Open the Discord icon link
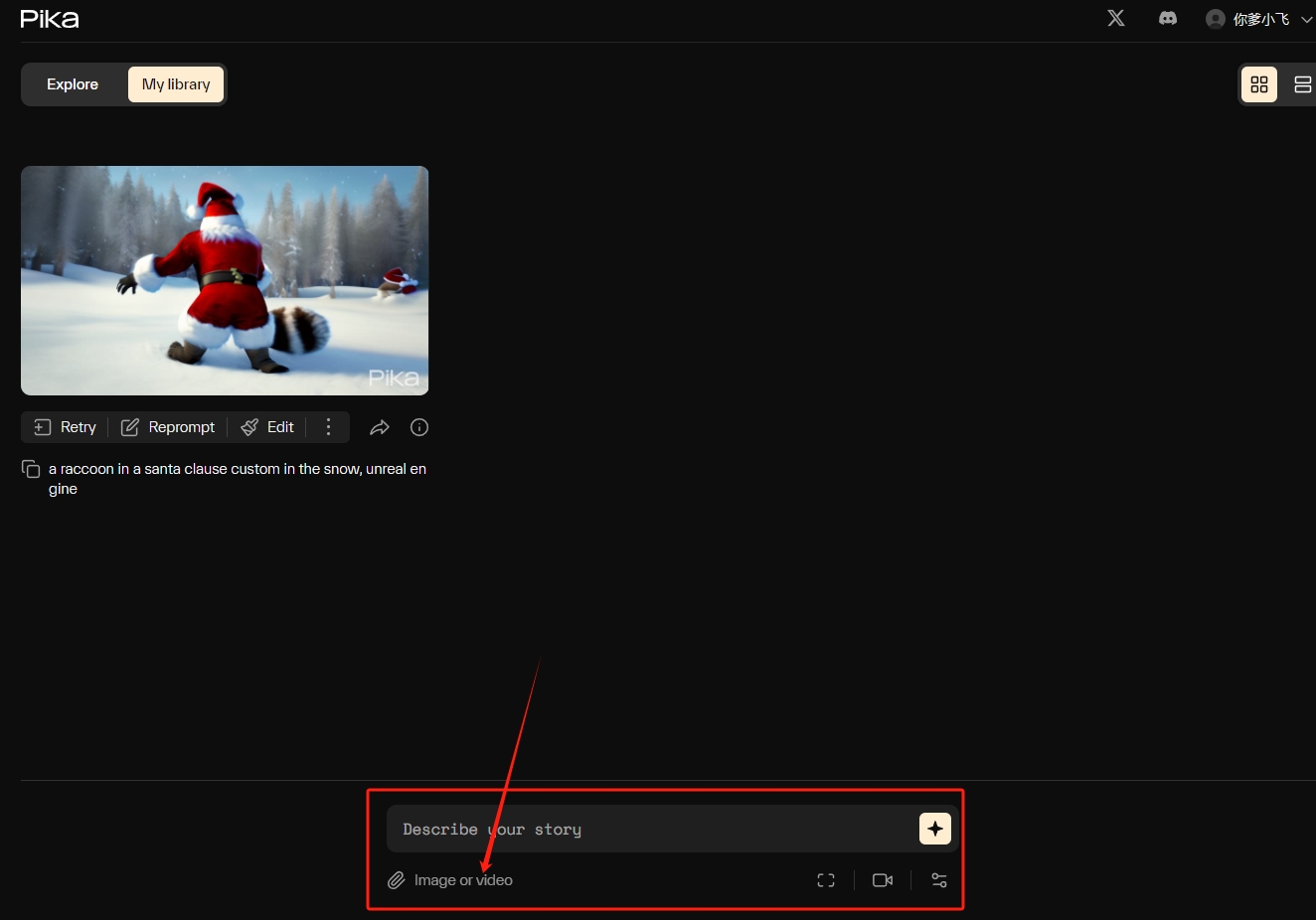The image size is (1316, 920). point(1168,18)
